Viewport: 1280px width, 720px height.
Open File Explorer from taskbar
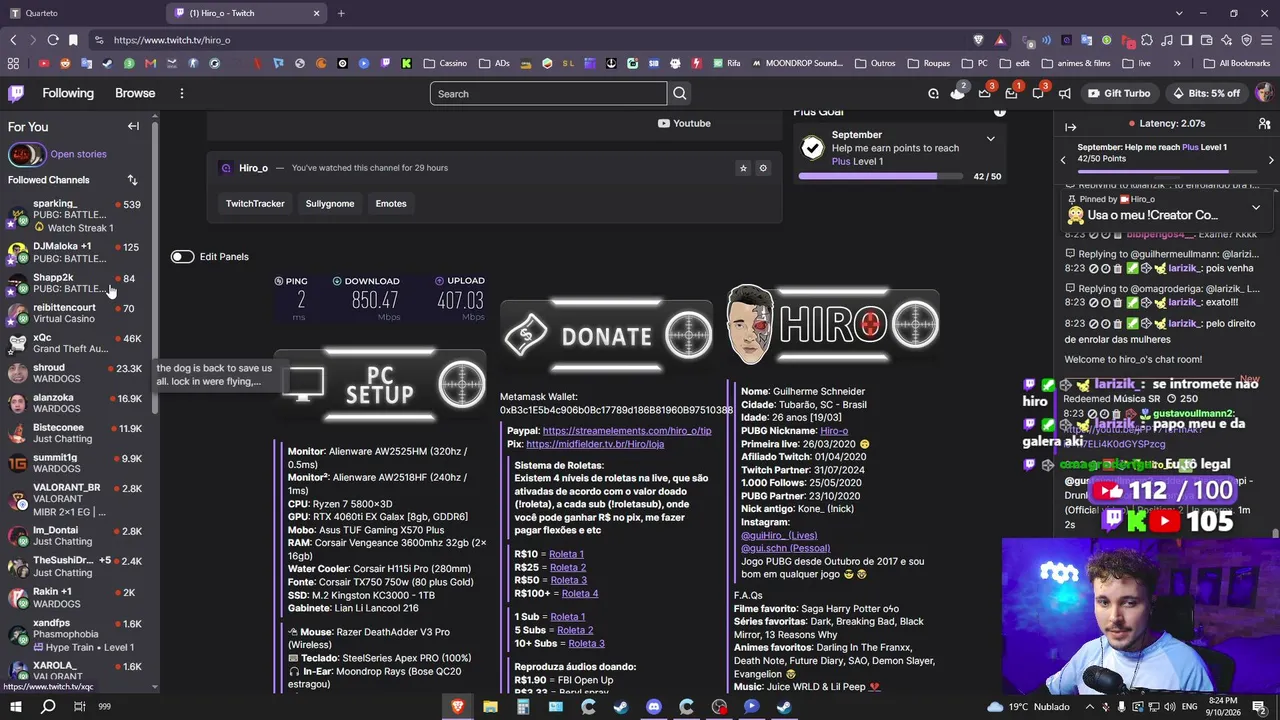tap(490, 706)
